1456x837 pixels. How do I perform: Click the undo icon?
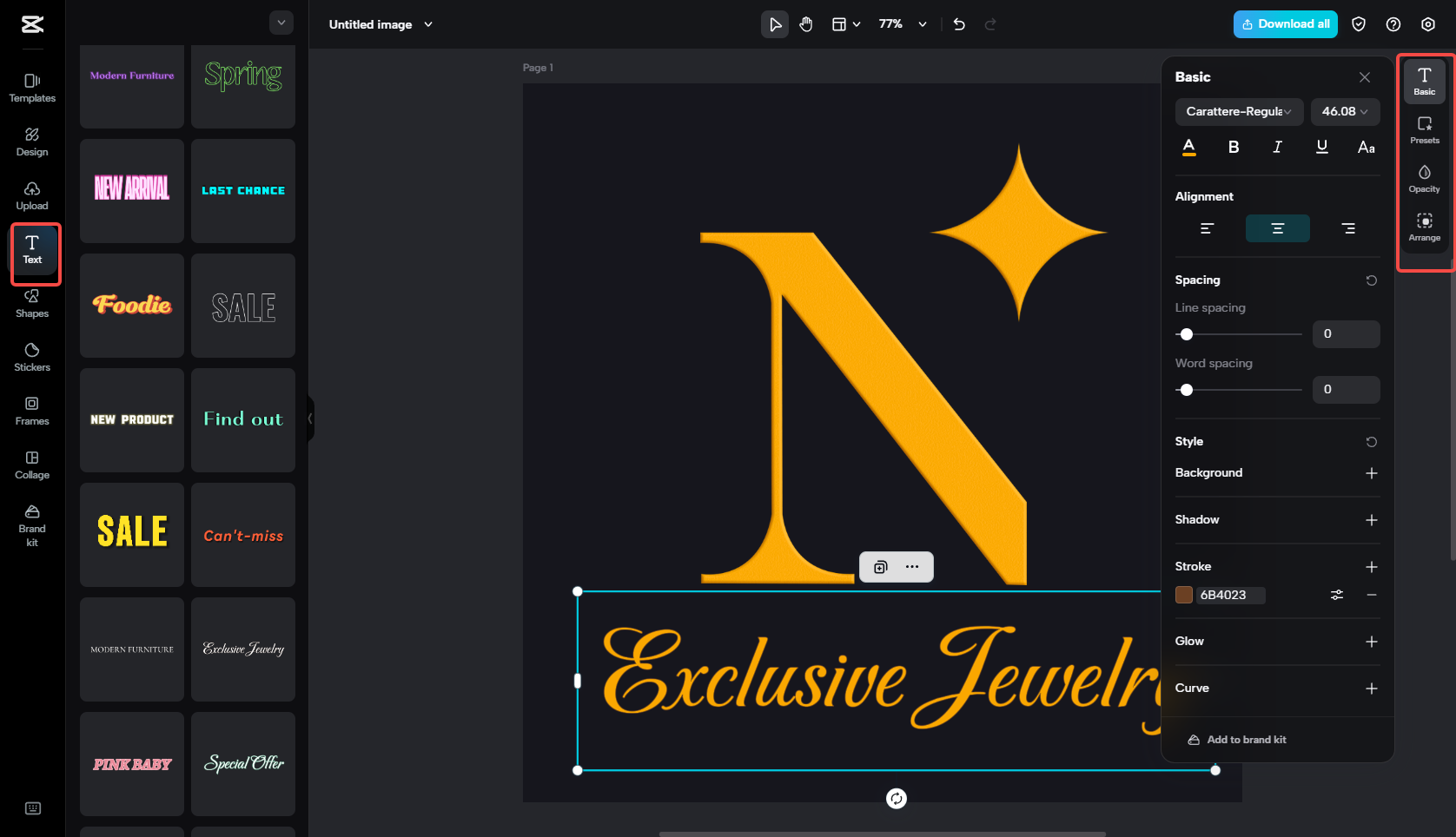[959, 24]
